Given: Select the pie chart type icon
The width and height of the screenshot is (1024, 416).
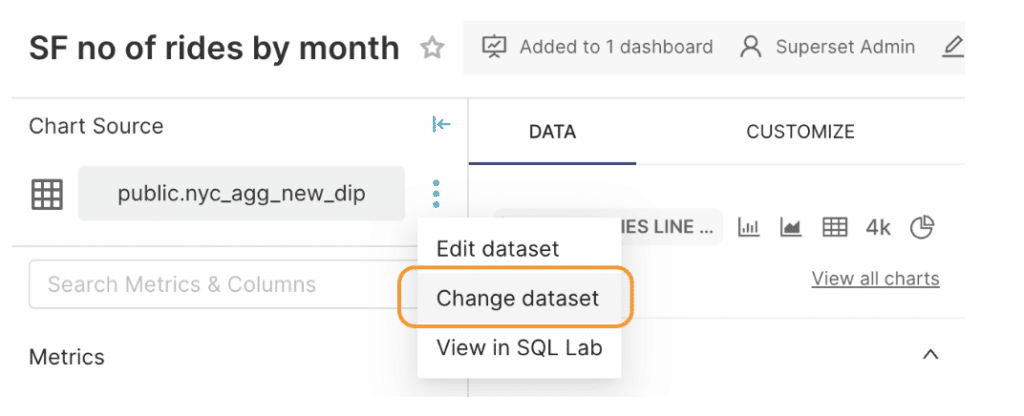Looking at the screenshot, I should click(x=921, y=227).
